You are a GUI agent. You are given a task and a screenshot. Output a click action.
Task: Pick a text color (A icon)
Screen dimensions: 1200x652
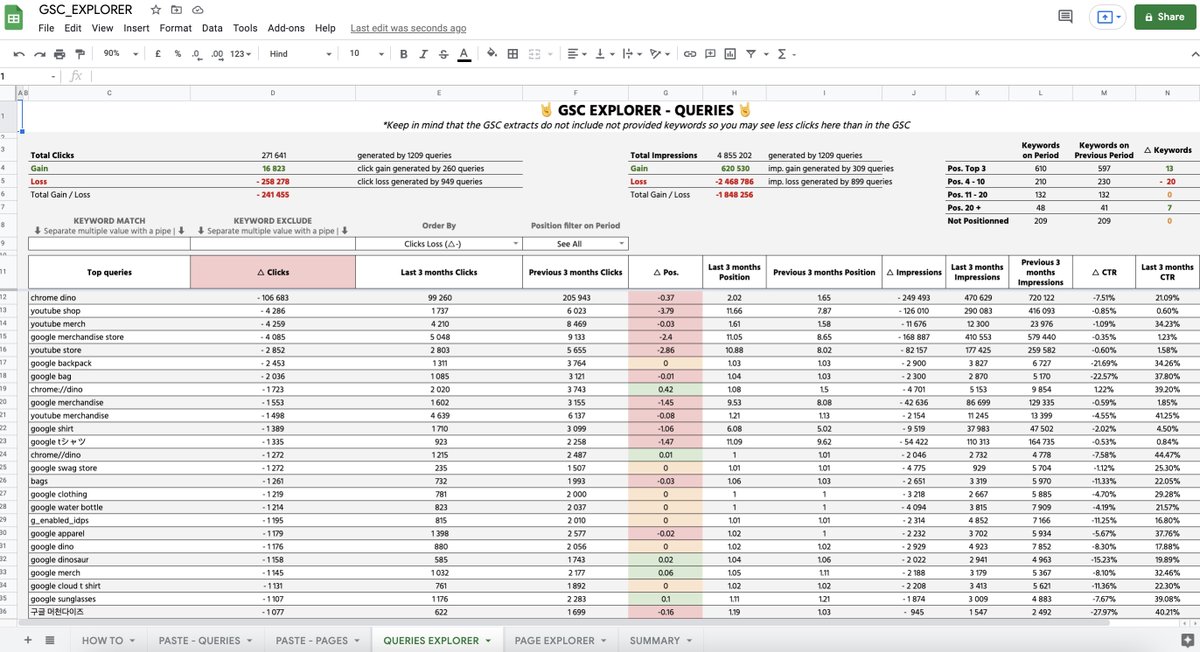click(463, 54)
